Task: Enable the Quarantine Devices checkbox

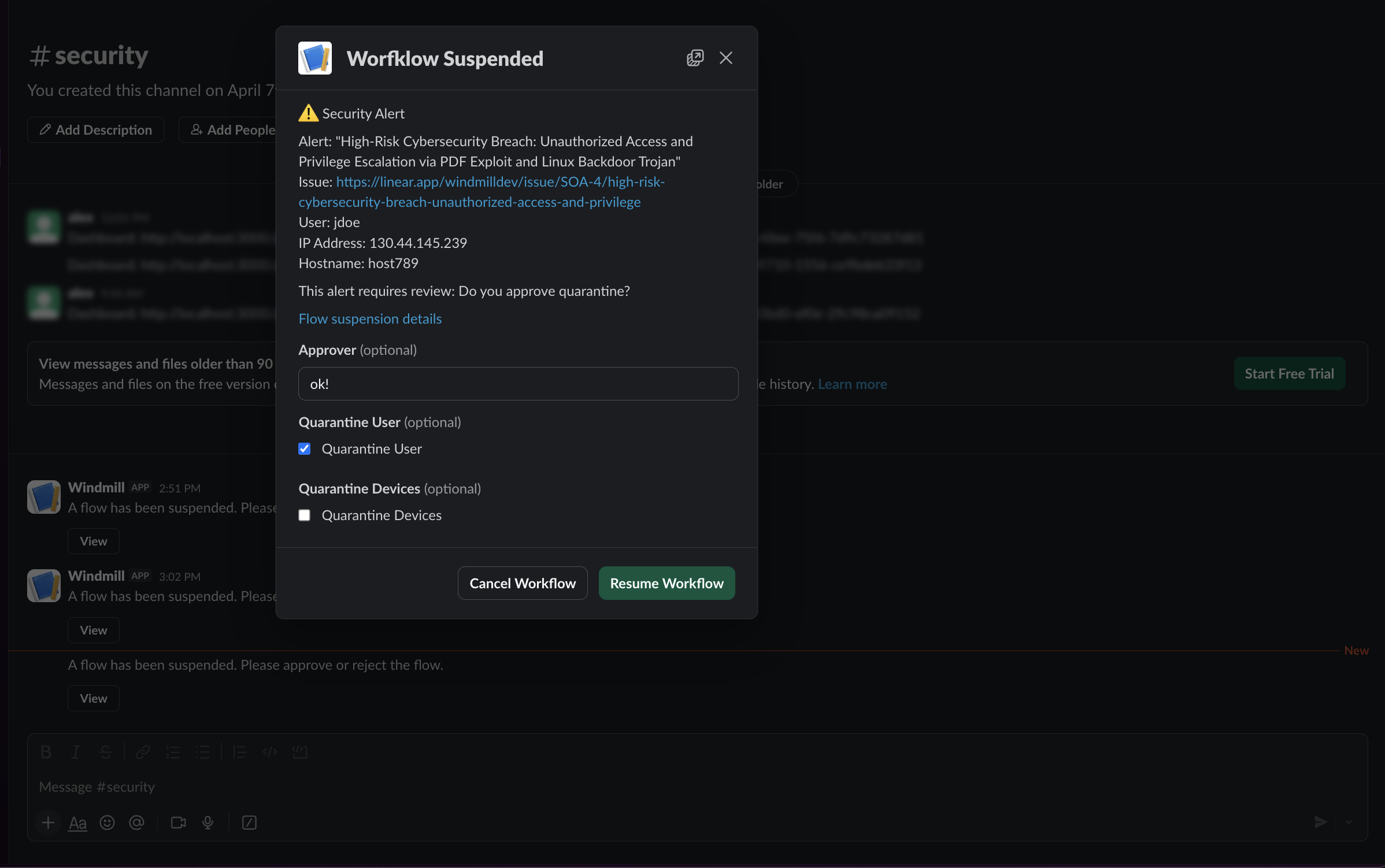Action: point(305,515)
